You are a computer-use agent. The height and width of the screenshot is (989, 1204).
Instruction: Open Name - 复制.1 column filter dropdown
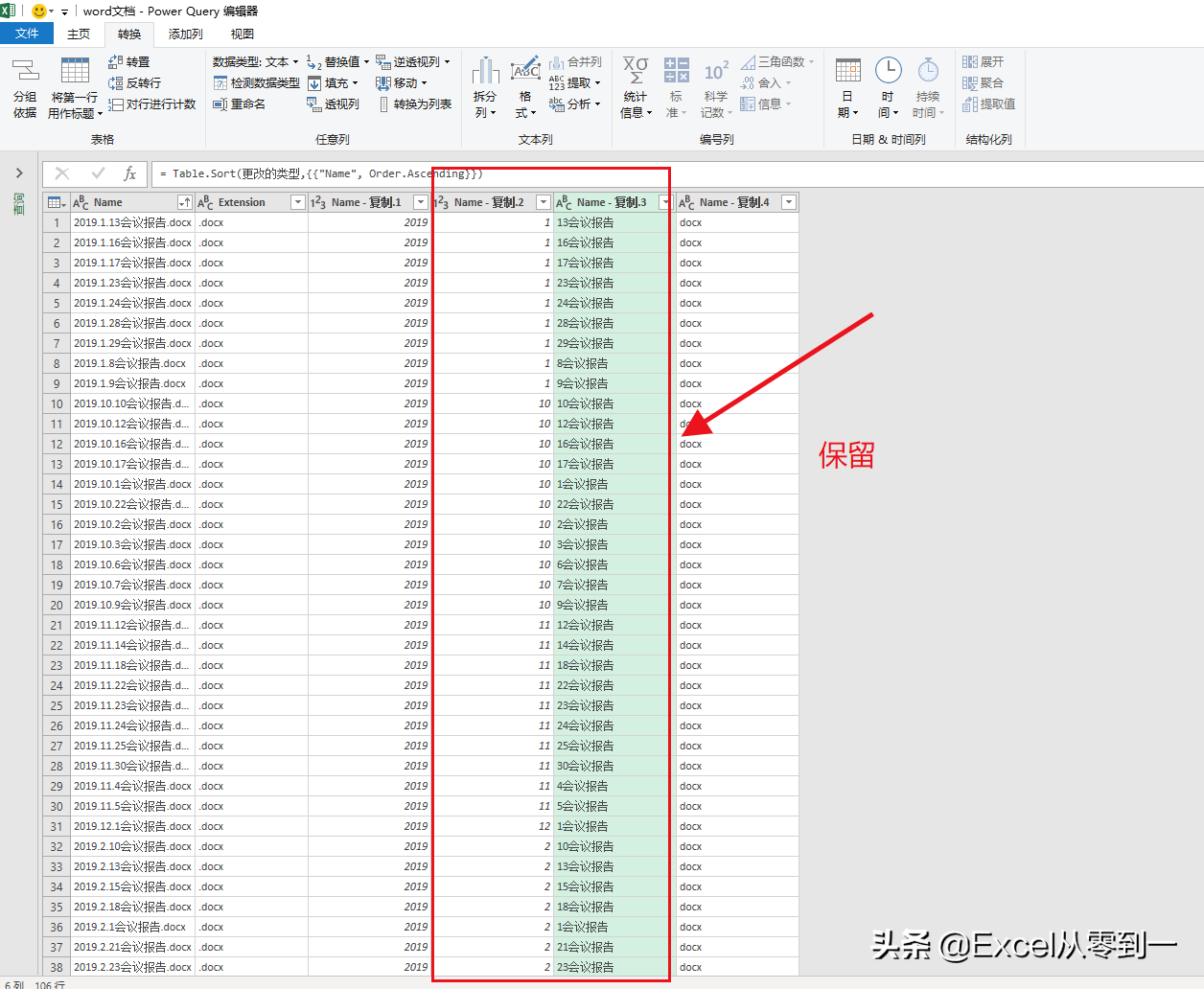420,202
